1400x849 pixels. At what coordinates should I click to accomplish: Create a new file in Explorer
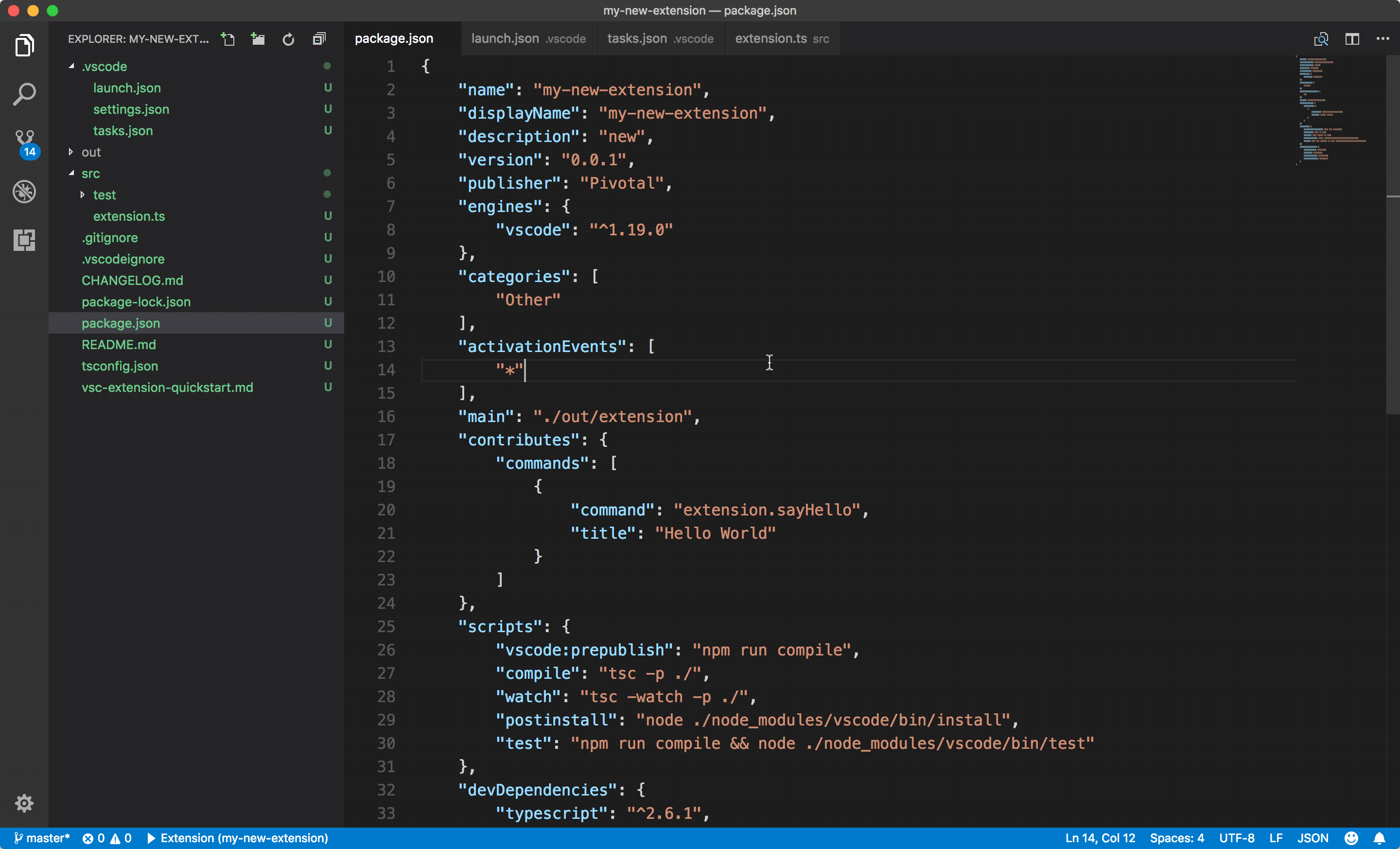coord(228,38)
